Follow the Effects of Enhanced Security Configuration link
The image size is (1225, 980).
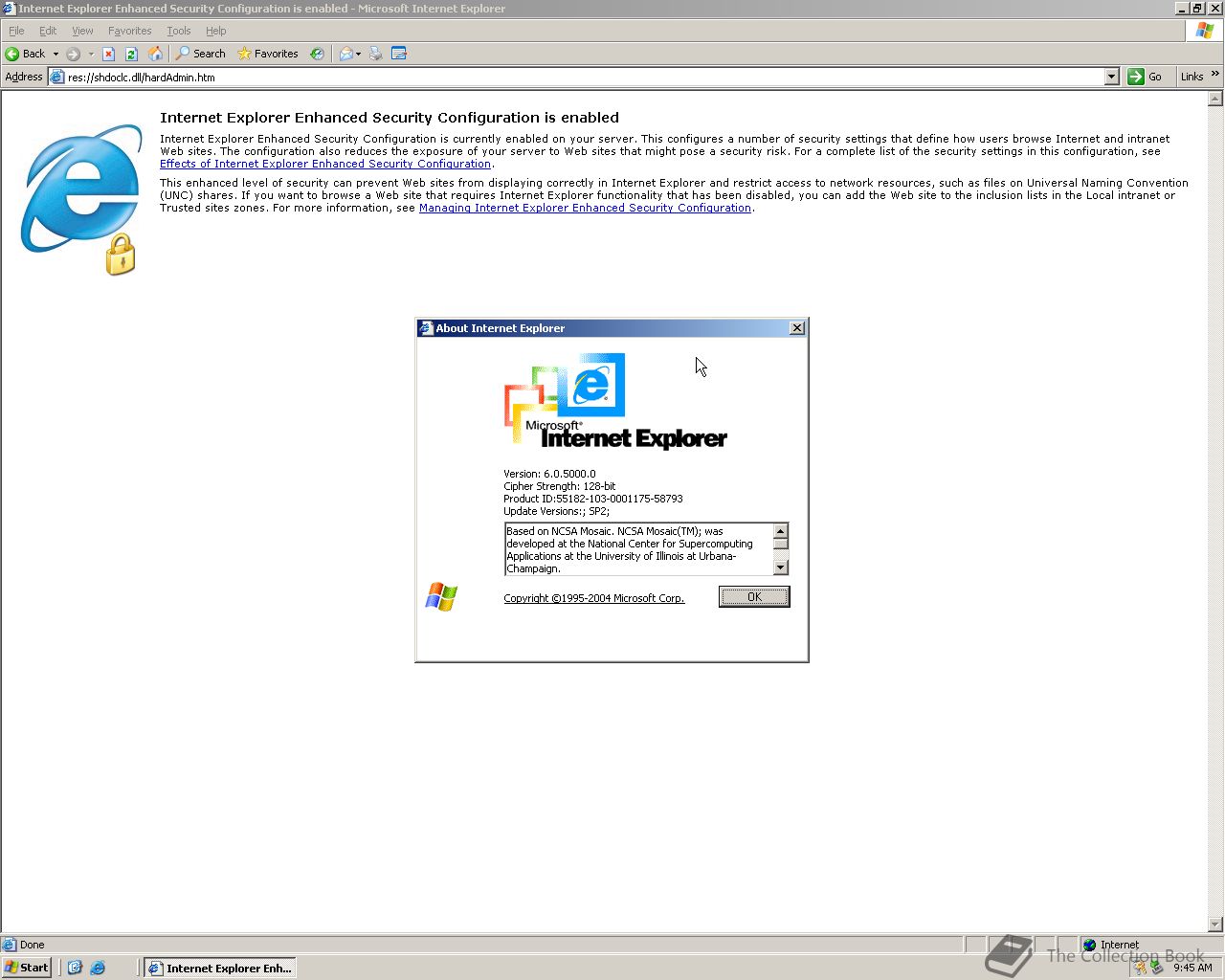[325, 164]
